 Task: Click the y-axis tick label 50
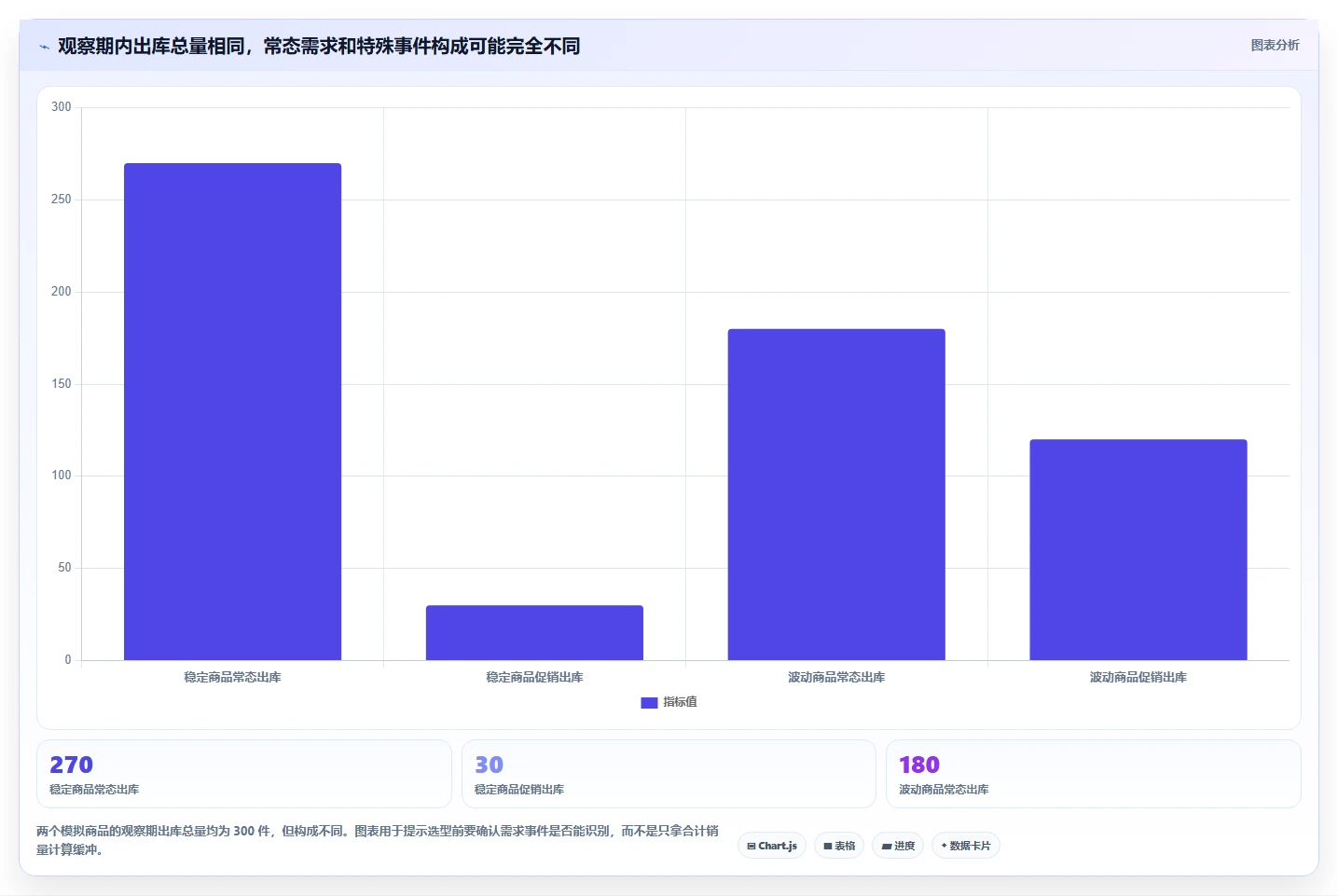coord(64,568)
